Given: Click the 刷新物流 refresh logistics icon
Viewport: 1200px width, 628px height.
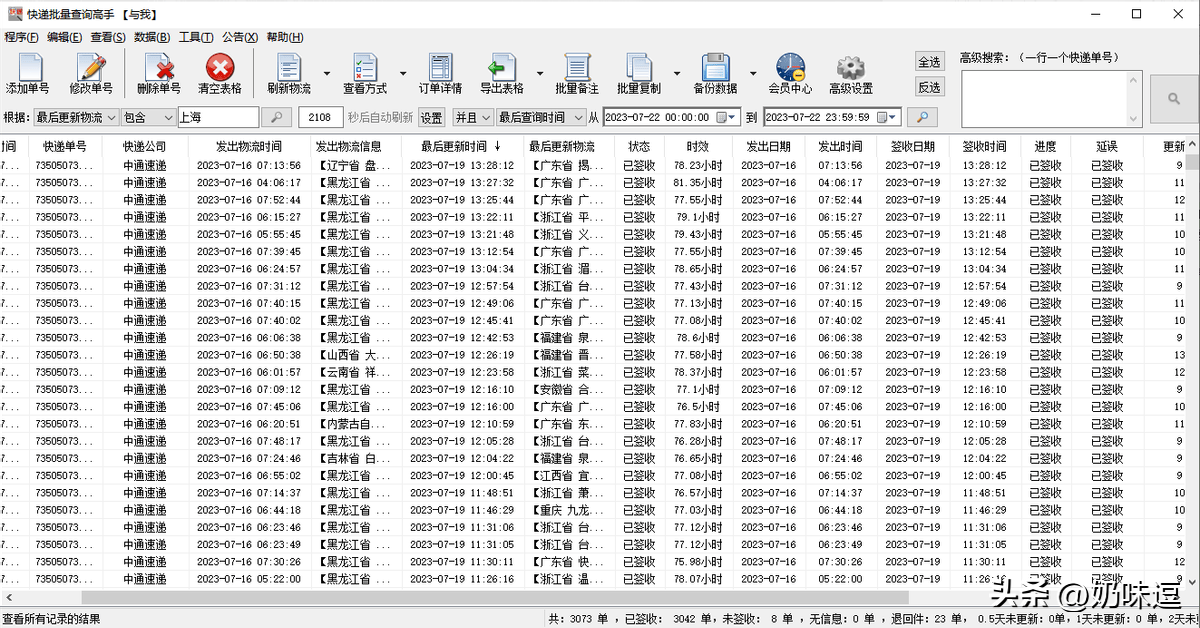Looking at the screenshot, I should [289, 73].
